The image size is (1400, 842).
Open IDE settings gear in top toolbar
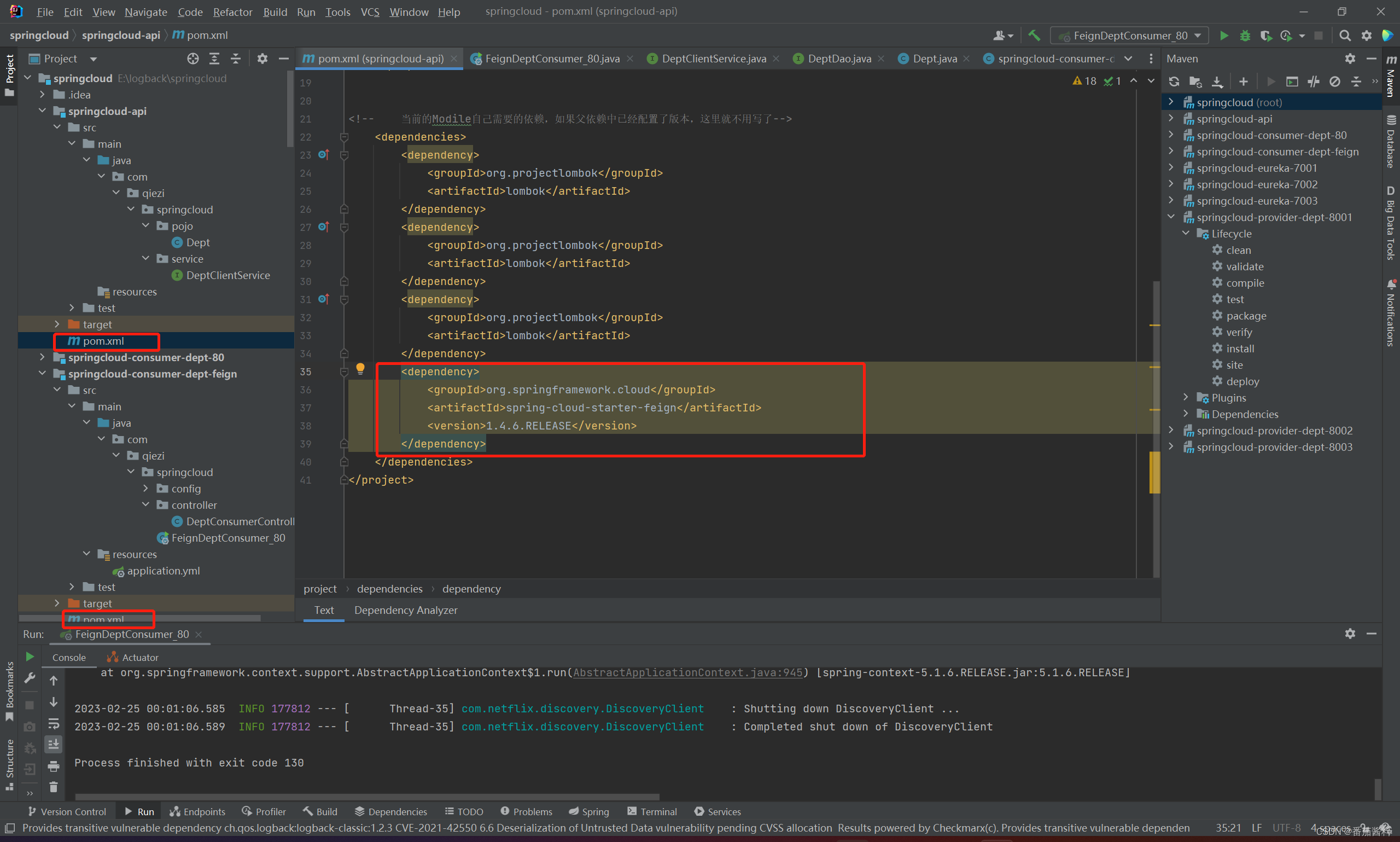click(x=1367, y=36)
